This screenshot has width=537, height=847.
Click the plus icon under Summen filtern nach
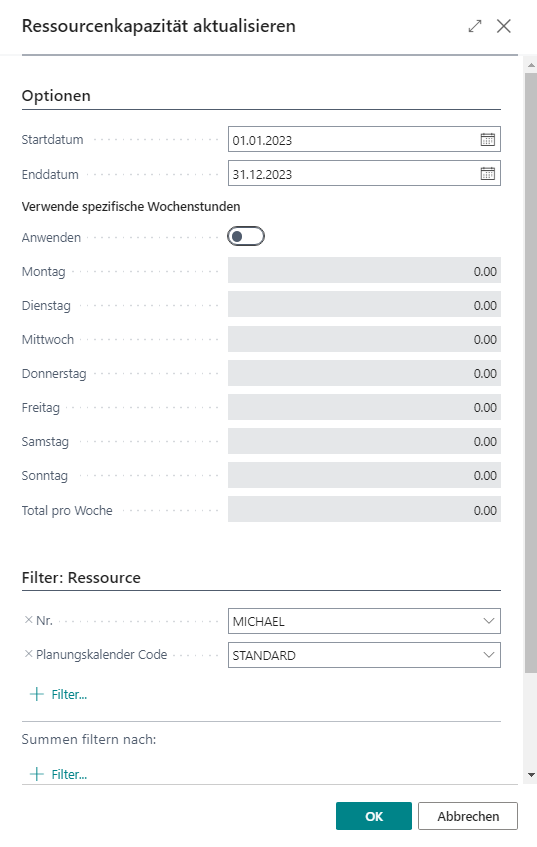(36, 774)
